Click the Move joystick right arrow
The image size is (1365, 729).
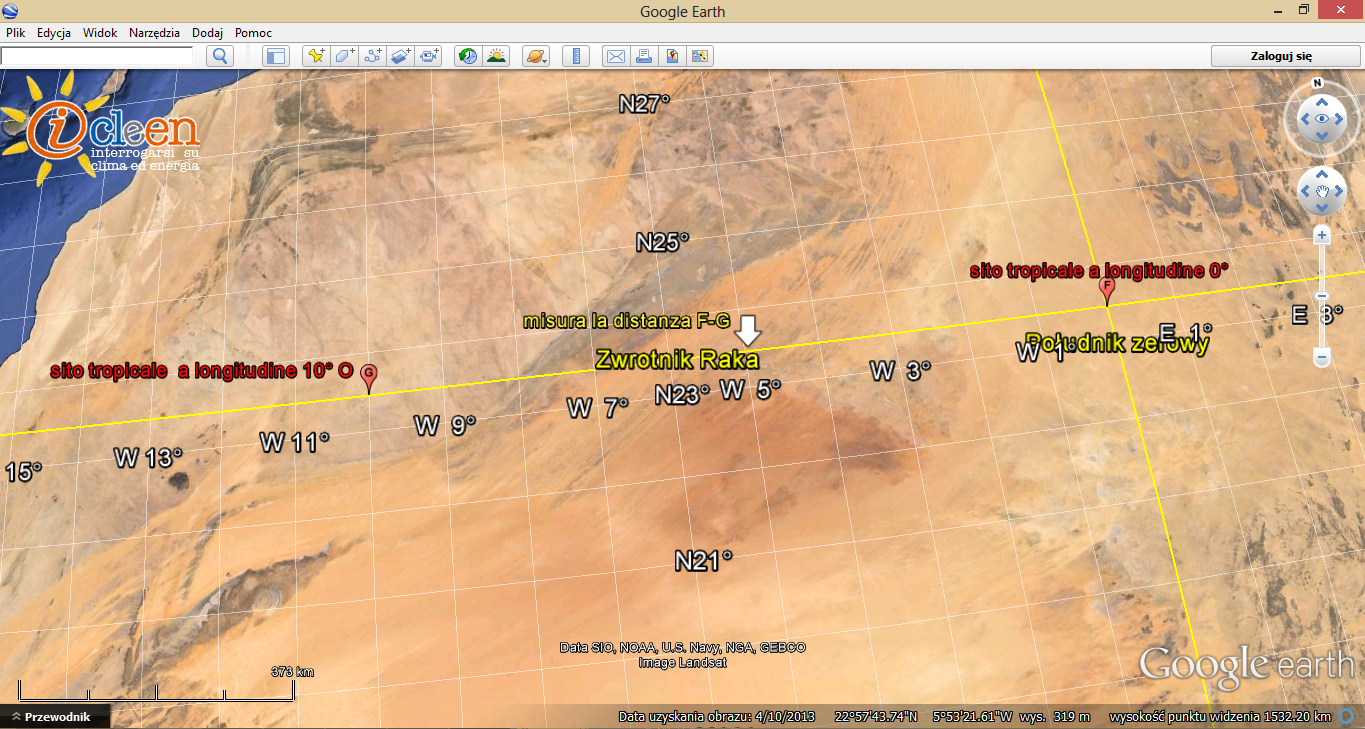1341,190
